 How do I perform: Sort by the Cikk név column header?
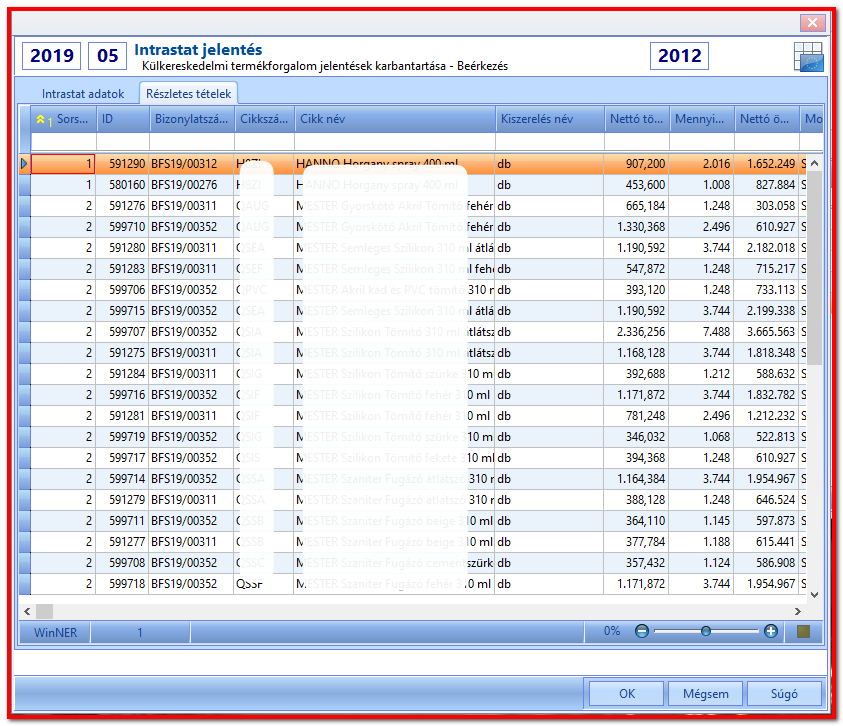pyautogui.click(x=395, y=119)
